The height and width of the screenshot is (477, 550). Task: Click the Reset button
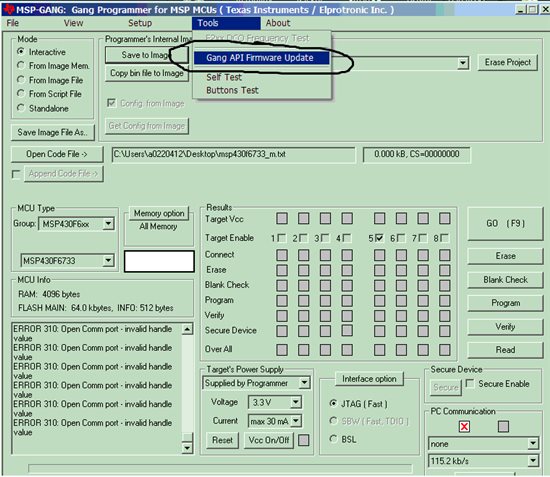click(222, 440)
